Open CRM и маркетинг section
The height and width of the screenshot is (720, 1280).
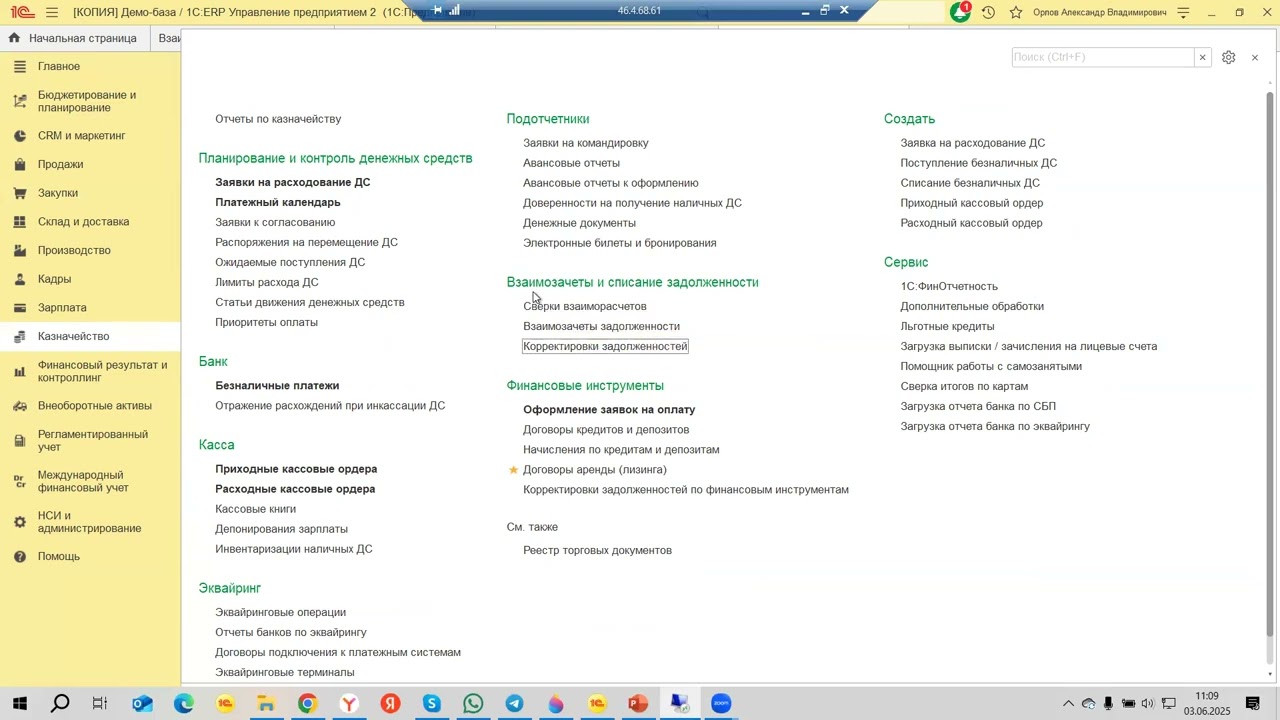[x=82, y=135]
